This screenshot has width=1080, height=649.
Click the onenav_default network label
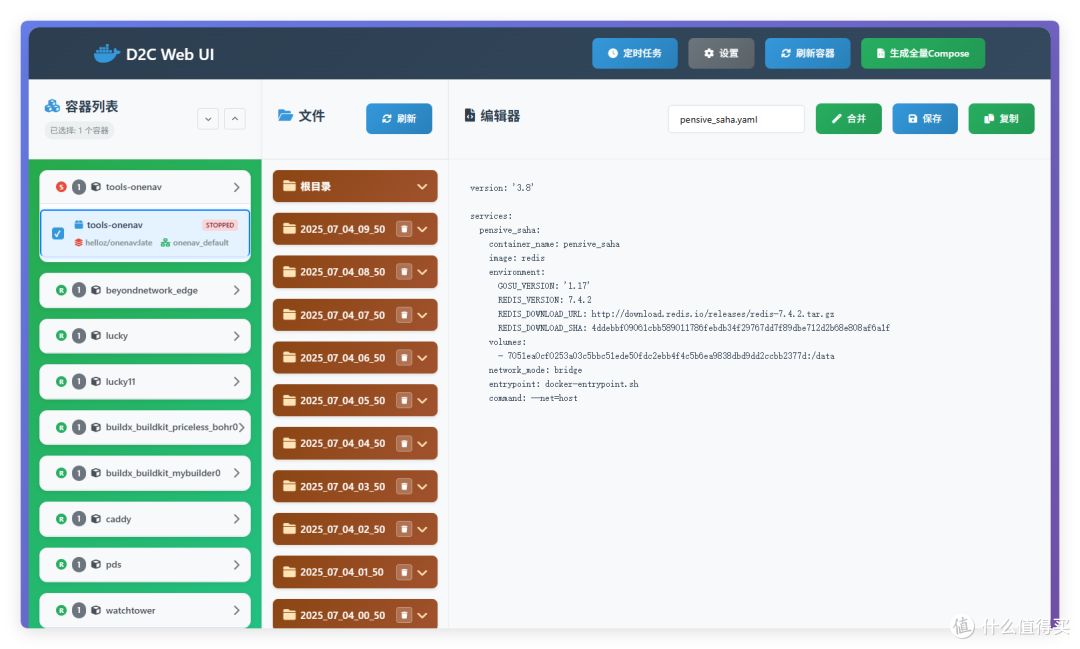point(195,243)
